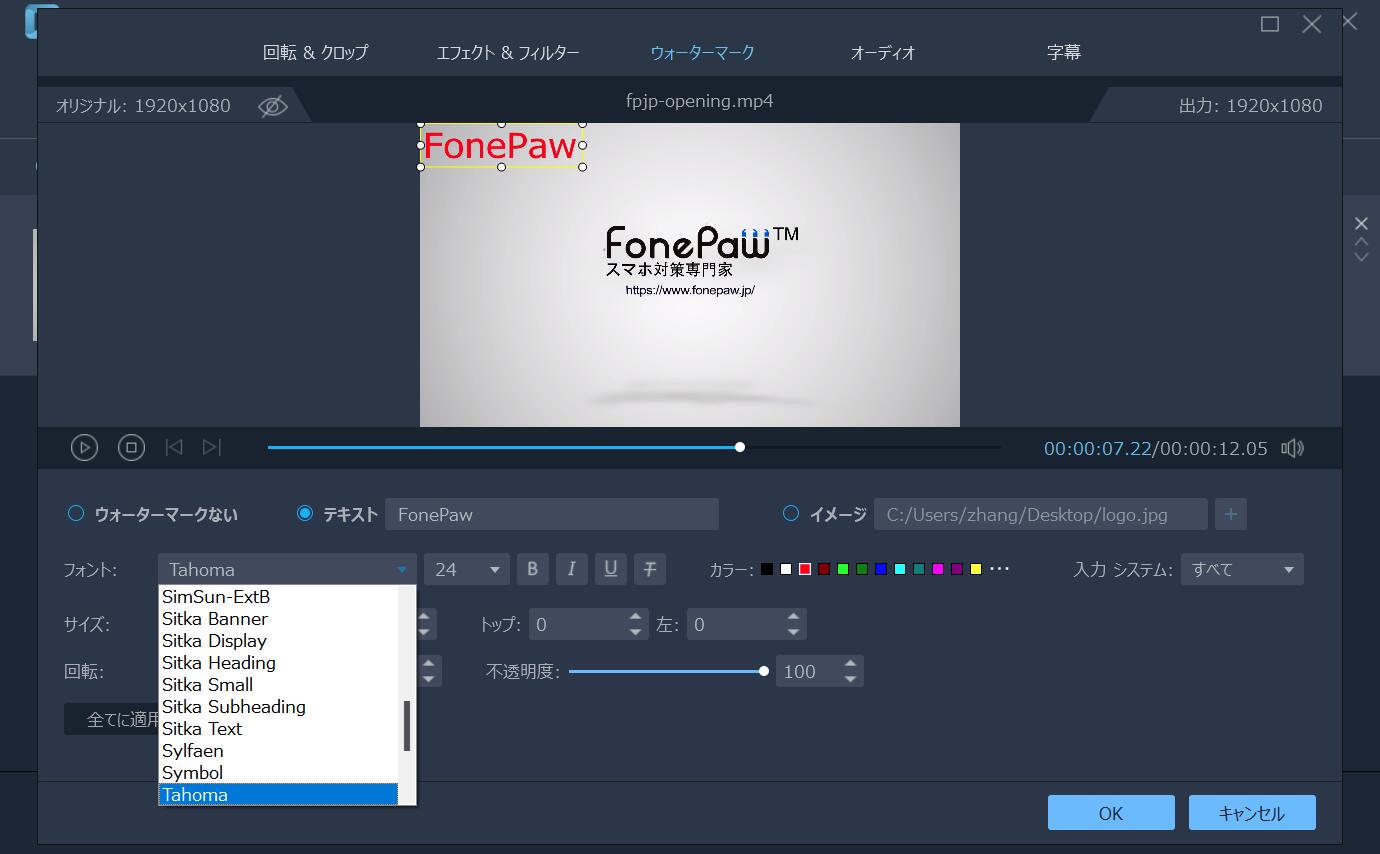The width and height of the screenshot is (1380, 854).
Task: Choose 'Sitka Subheading' from font list
Action: pos(278,707)
